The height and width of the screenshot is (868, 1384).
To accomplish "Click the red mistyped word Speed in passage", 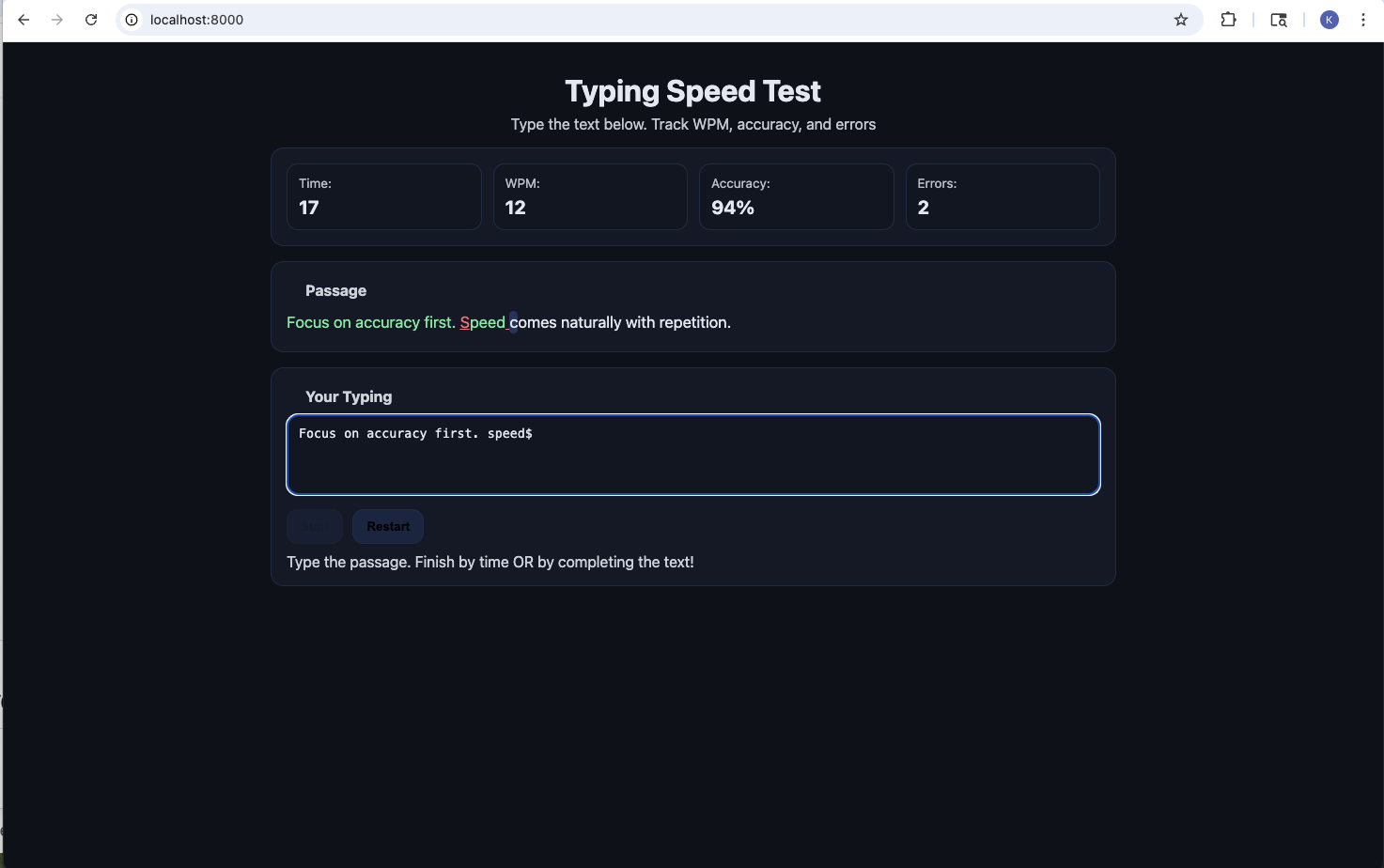I will click(482, 322).
